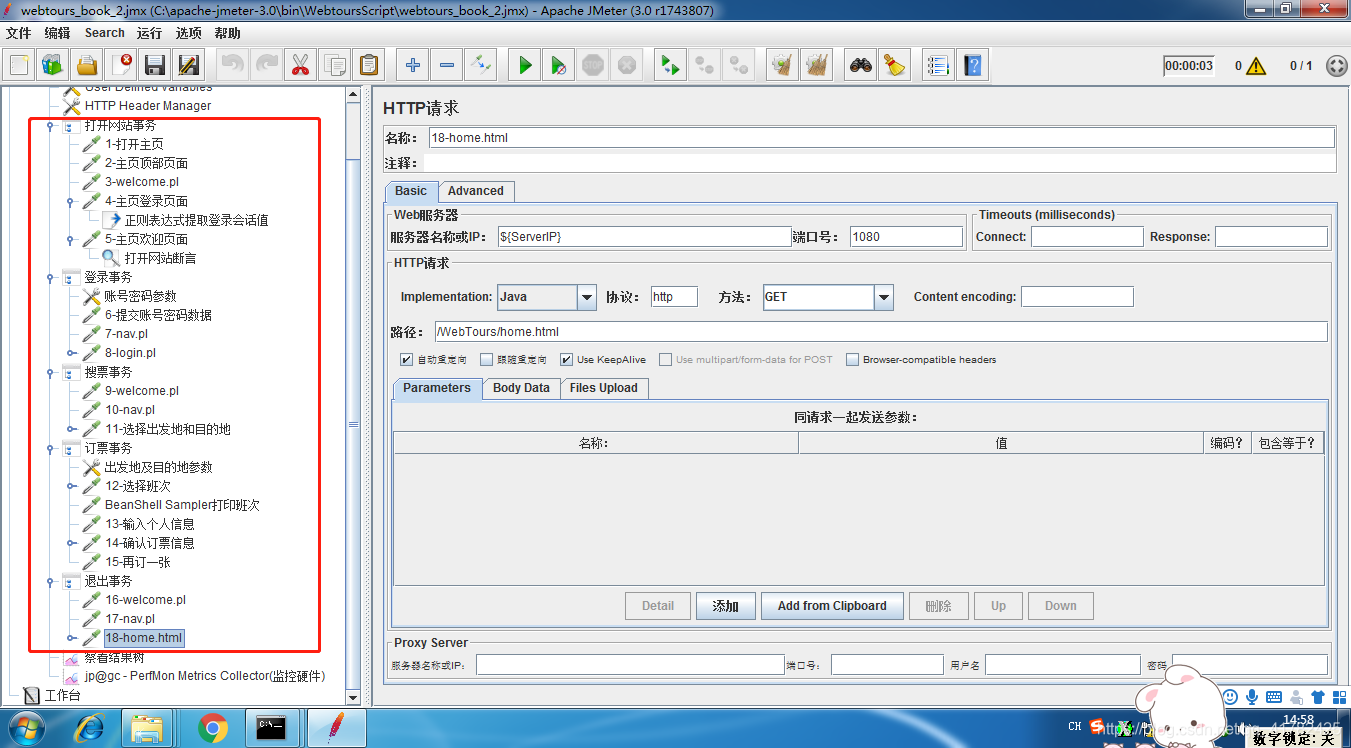Open the 文件 menu

[18, 33]
